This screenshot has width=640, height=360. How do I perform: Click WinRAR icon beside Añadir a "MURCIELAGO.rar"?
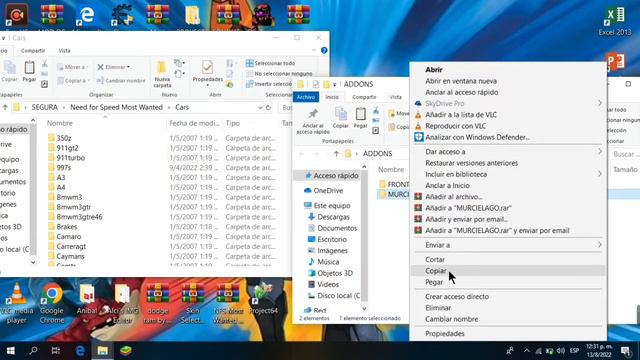point(418,208)
